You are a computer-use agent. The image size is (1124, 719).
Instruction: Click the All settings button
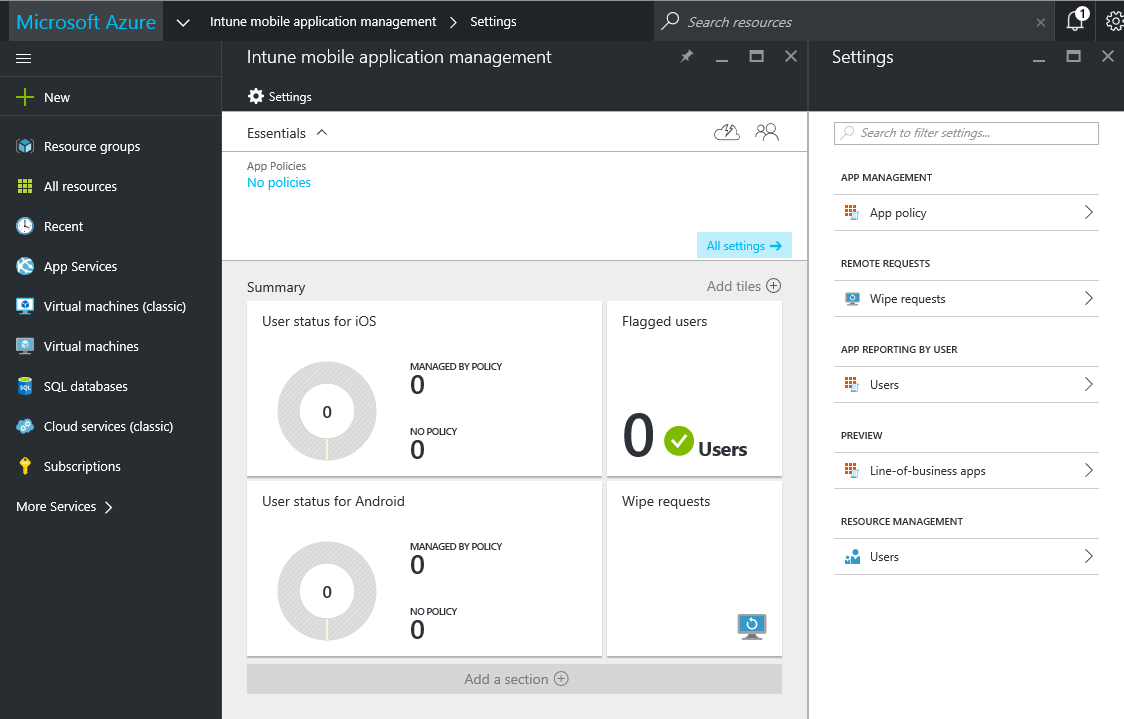744,245
